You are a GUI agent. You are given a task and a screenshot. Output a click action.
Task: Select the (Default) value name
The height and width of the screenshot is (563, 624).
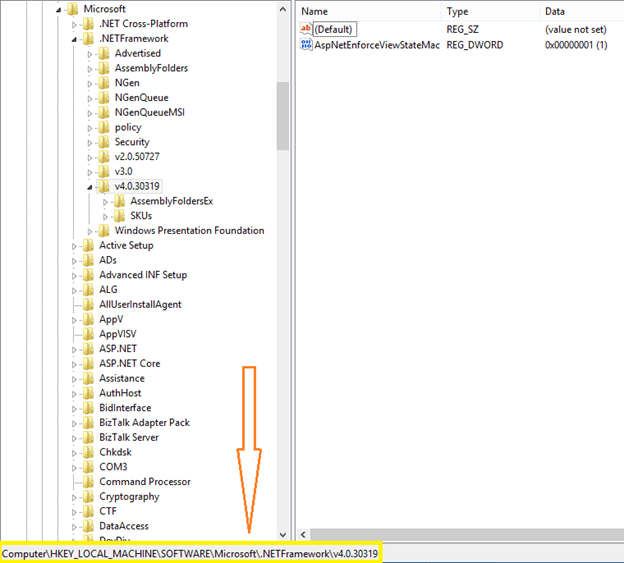pos(333,29)
